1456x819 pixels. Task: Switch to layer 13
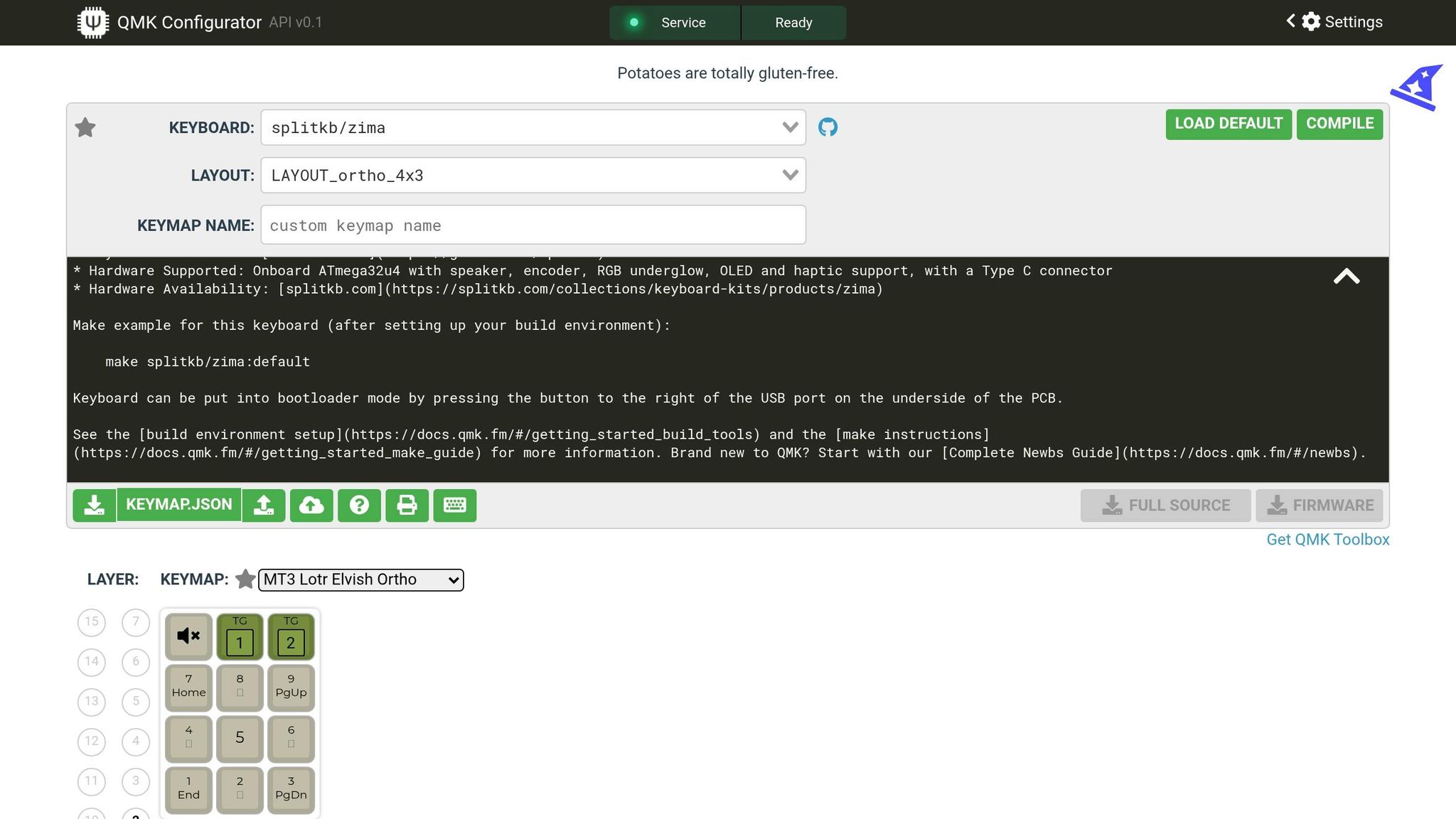tap(92, 702)
